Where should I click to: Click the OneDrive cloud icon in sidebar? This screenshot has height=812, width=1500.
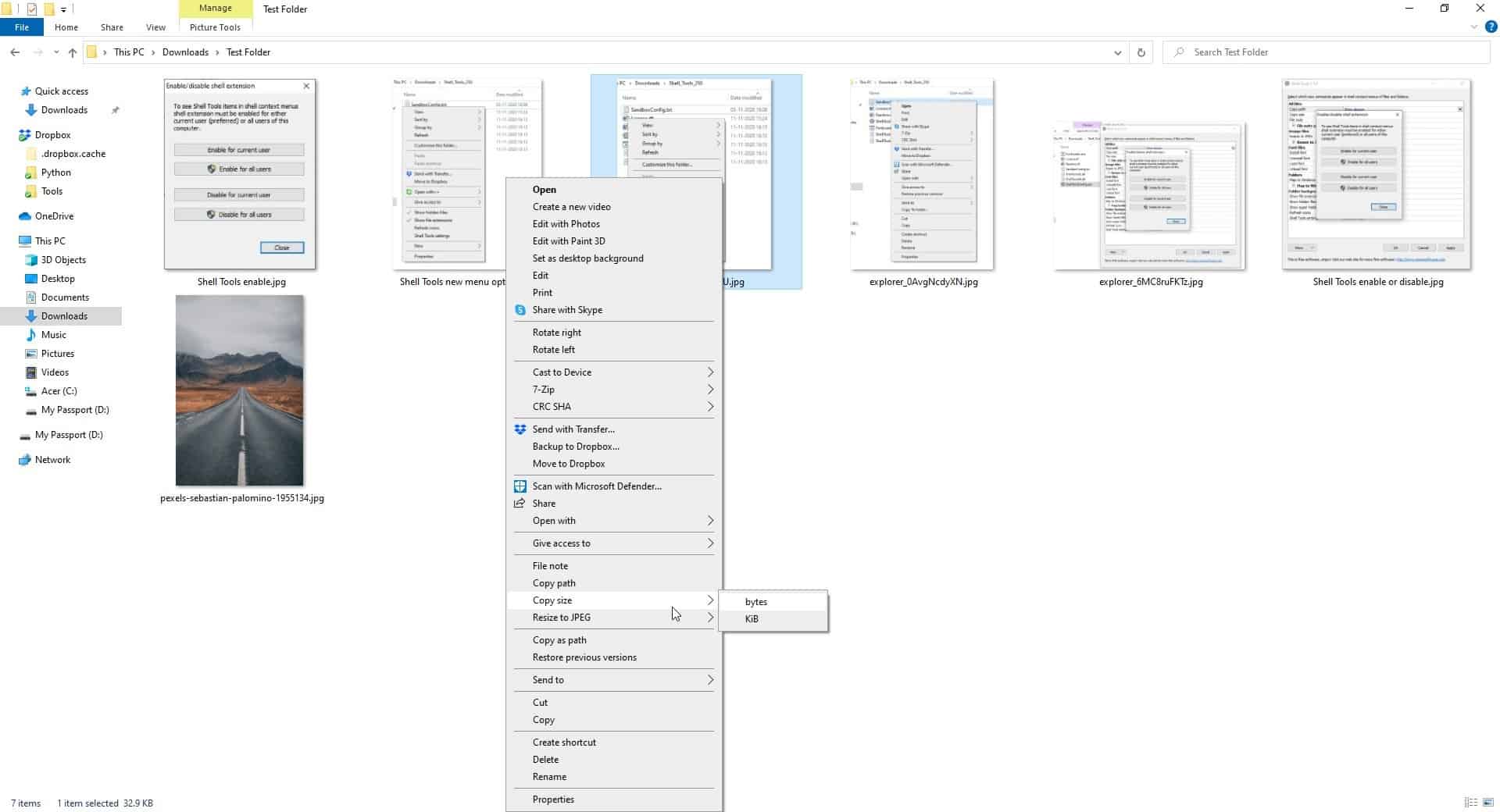pyautogui.click(x=24, y=215)
